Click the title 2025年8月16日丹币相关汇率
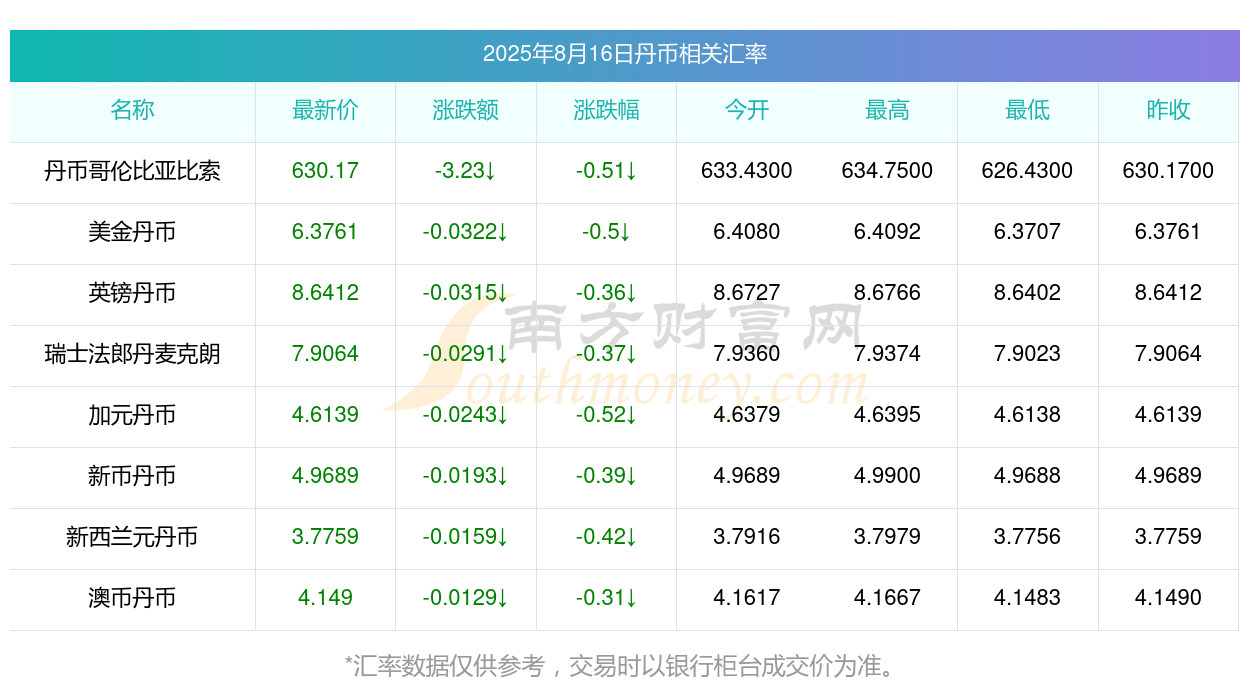This screenshot has height=698, width=1250. [625, 54]
